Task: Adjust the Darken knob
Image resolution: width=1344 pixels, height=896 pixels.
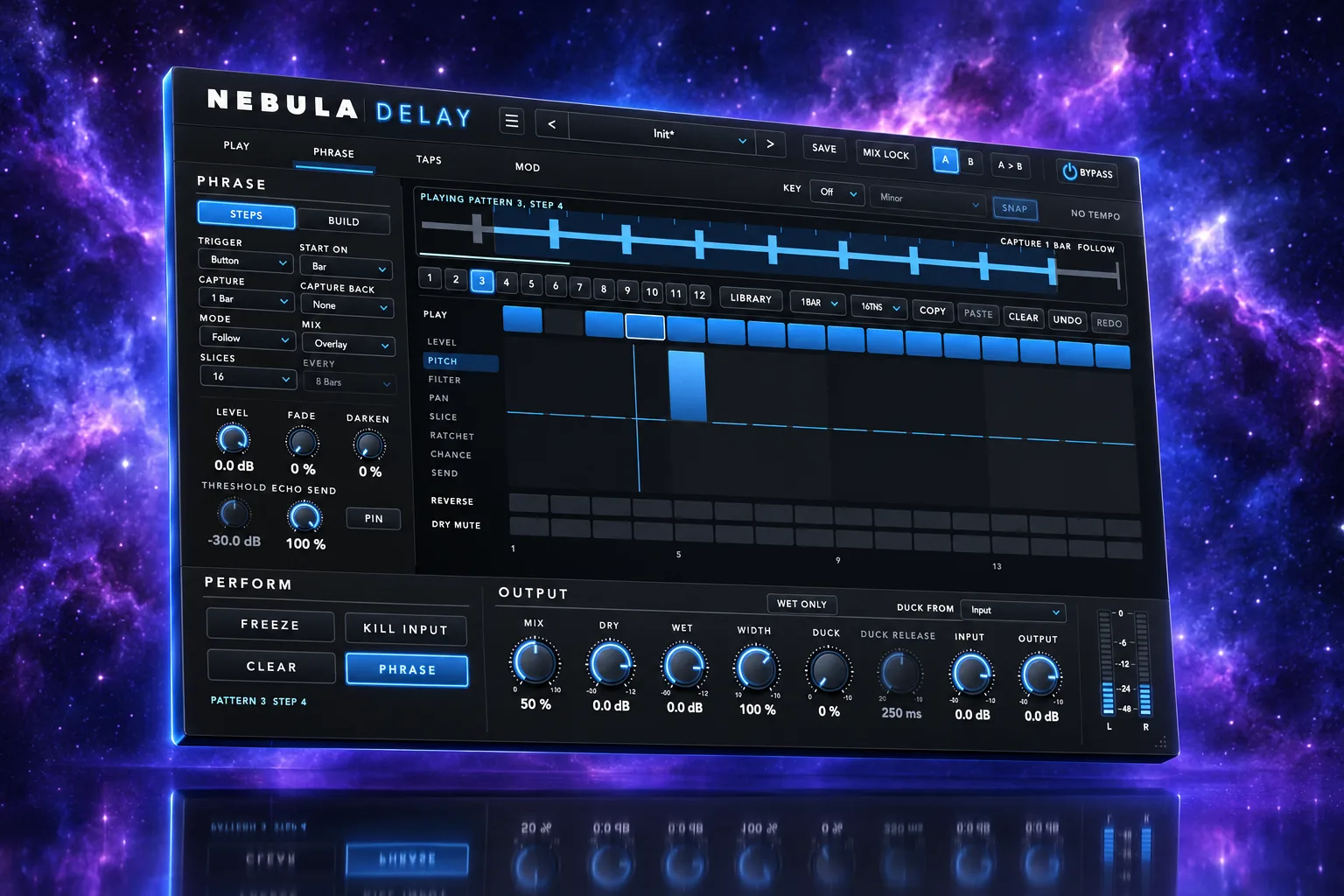Action: [x=368, y=445]
